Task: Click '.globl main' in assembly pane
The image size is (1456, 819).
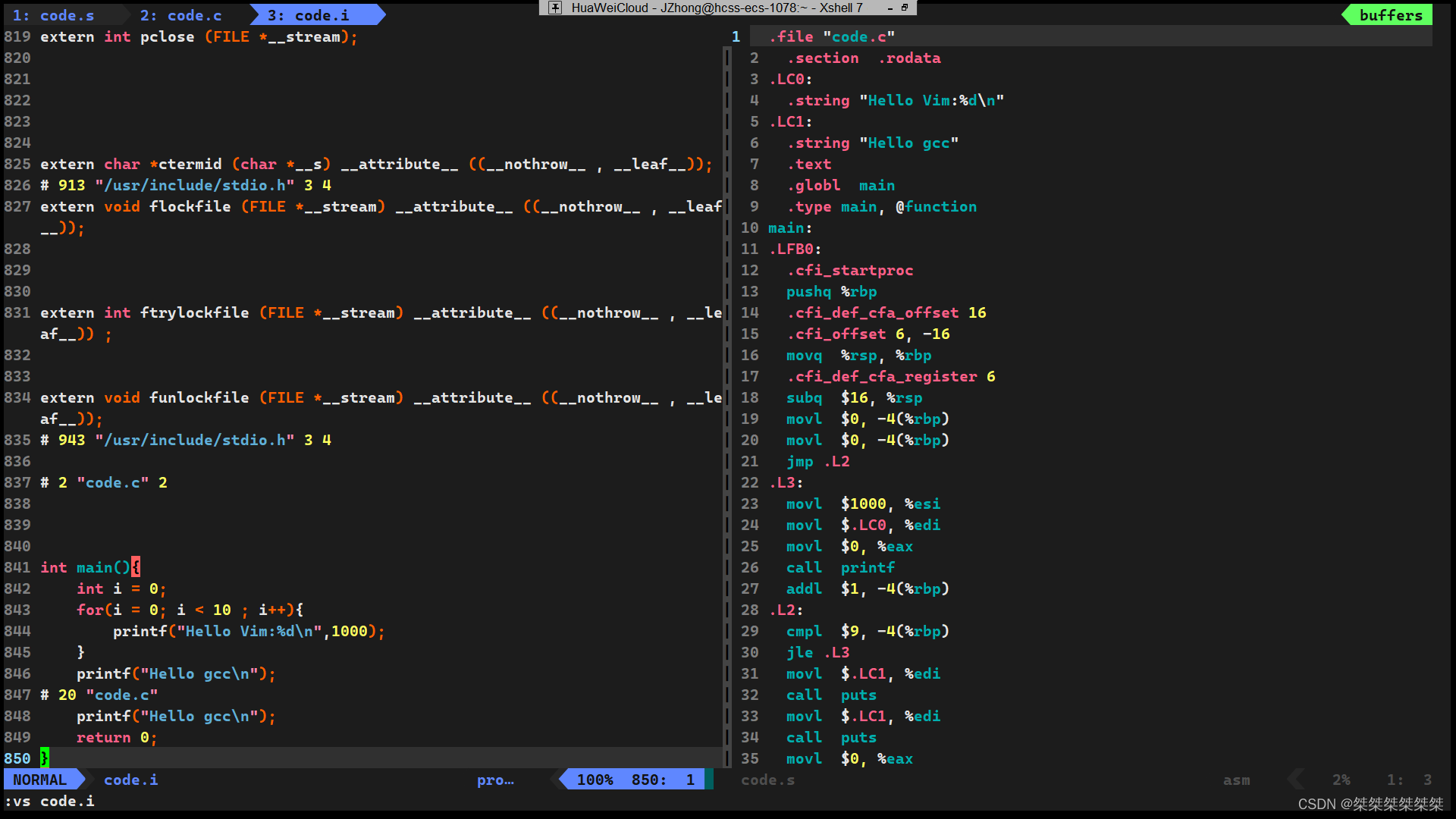Action: coord(841,185)
